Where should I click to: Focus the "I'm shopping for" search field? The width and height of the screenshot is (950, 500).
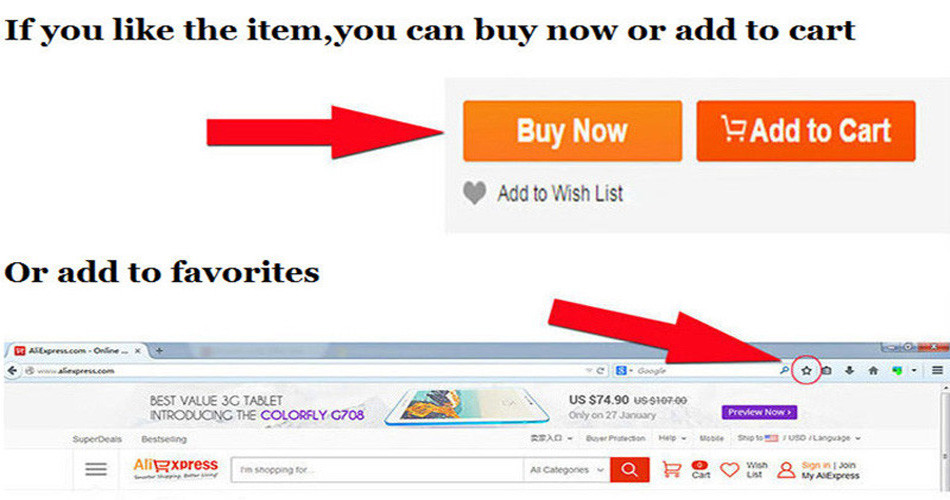[377, 470]
